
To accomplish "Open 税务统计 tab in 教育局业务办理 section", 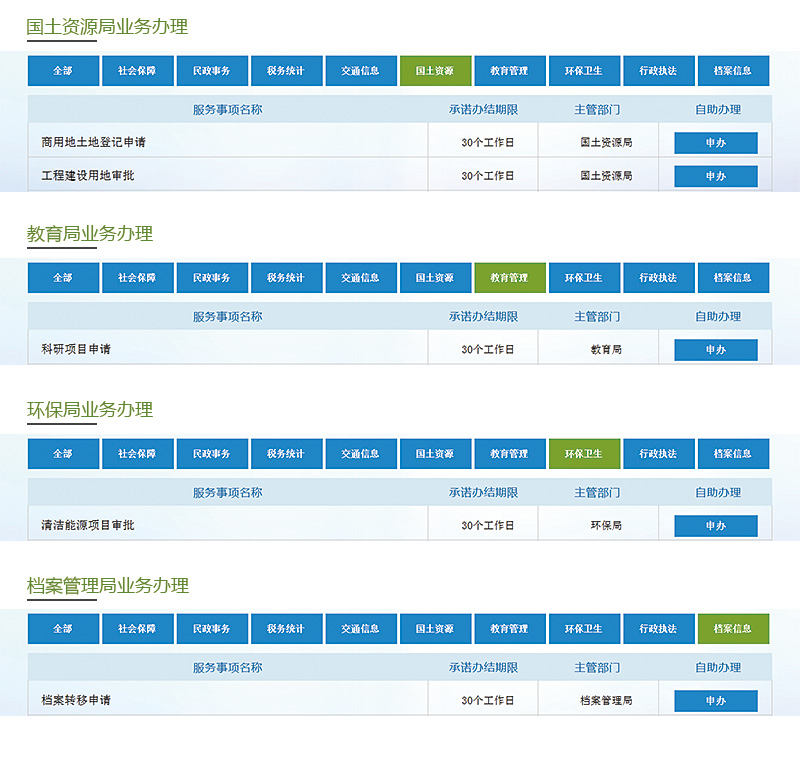I will pos(287,278).
